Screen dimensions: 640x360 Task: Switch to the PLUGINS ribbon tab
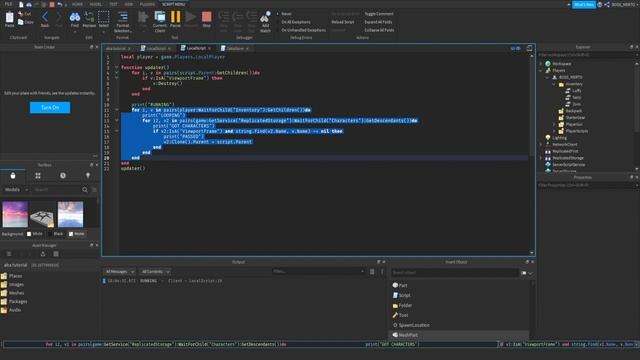tap(147, 4)
